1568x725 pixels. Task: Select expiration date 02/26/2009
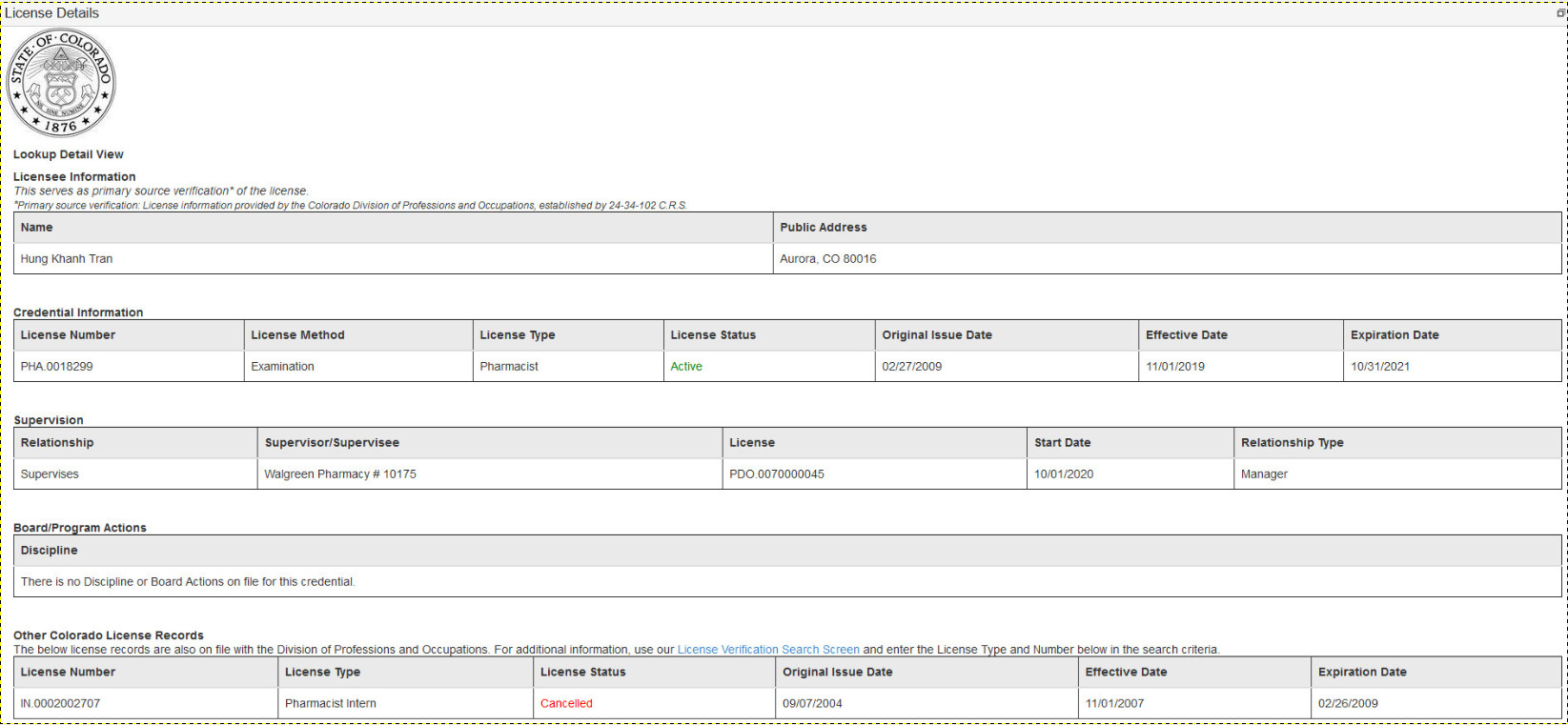pyautogui.click(x=1348, y=704)
